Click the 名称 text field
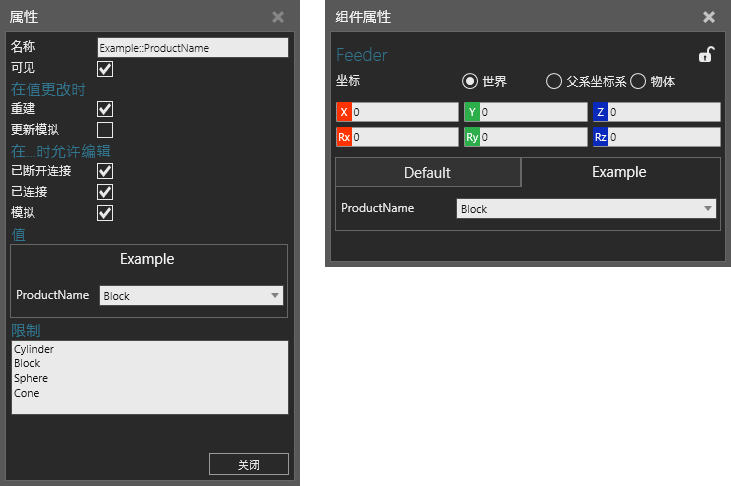This screenshot has width=731, height=486. click(192, 47)
